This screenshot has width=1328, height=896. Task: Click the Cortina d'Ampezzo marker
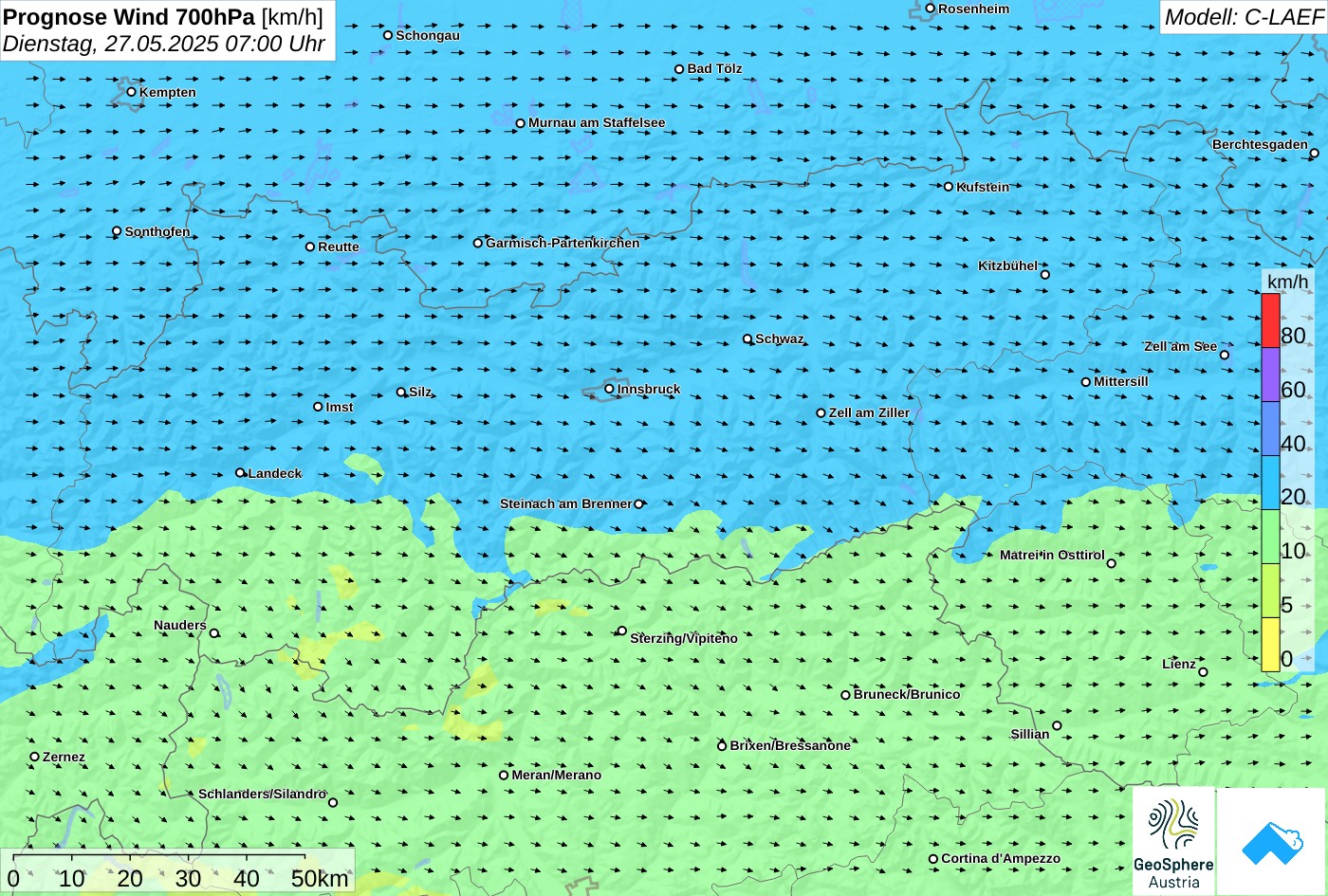pos(932,859)
